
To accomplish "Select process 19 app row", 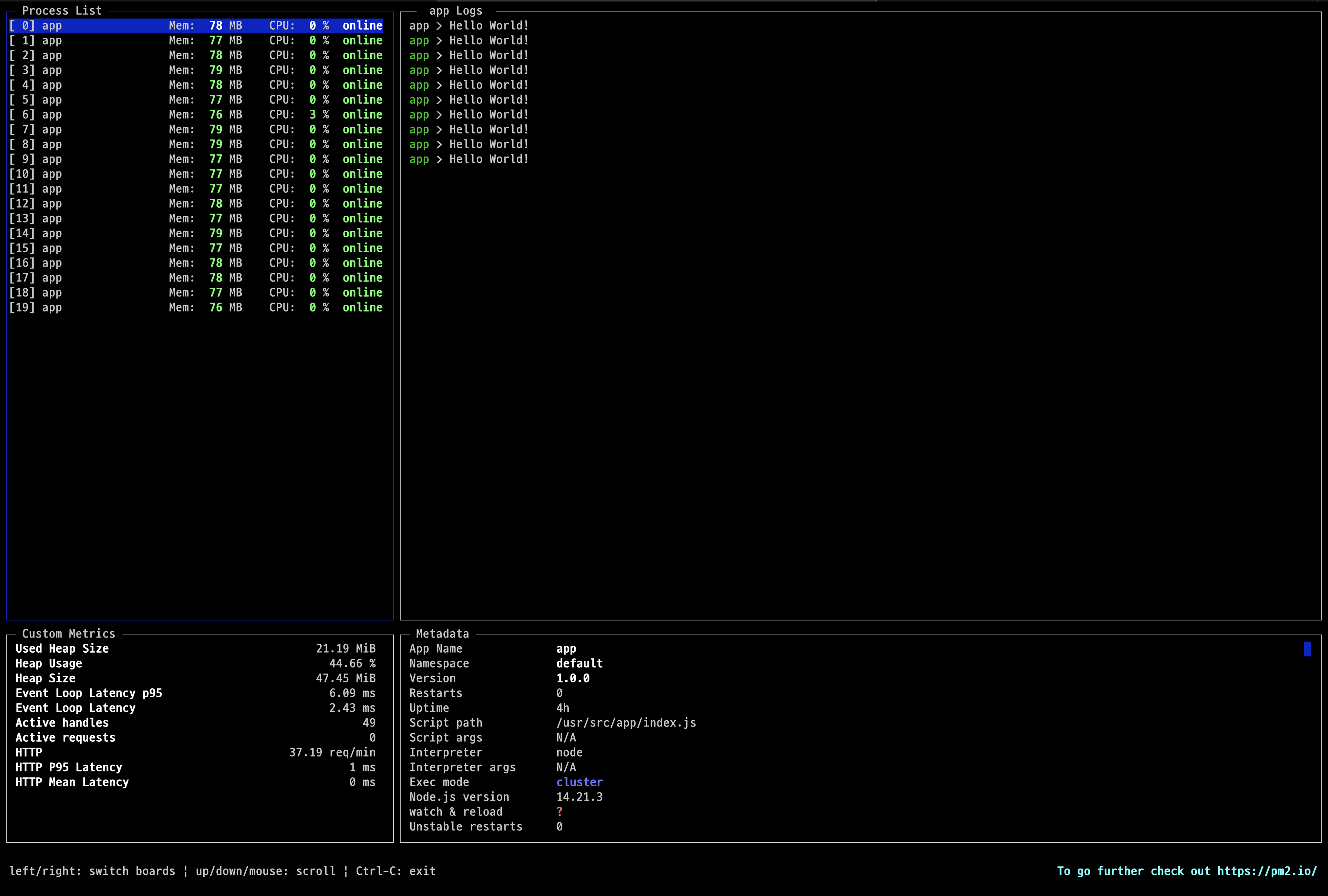I will (194, 307).
